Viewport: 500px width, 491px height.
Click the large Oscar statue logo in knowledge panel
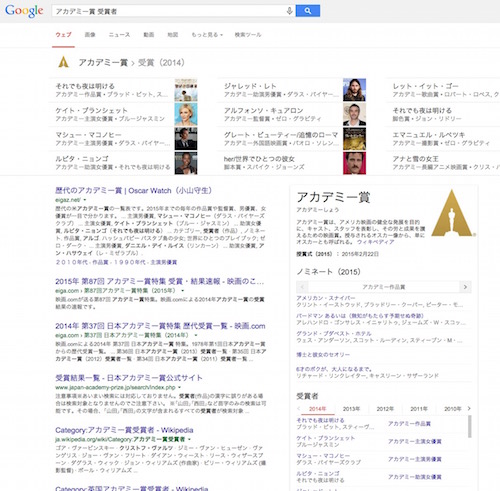pos(452,213)
